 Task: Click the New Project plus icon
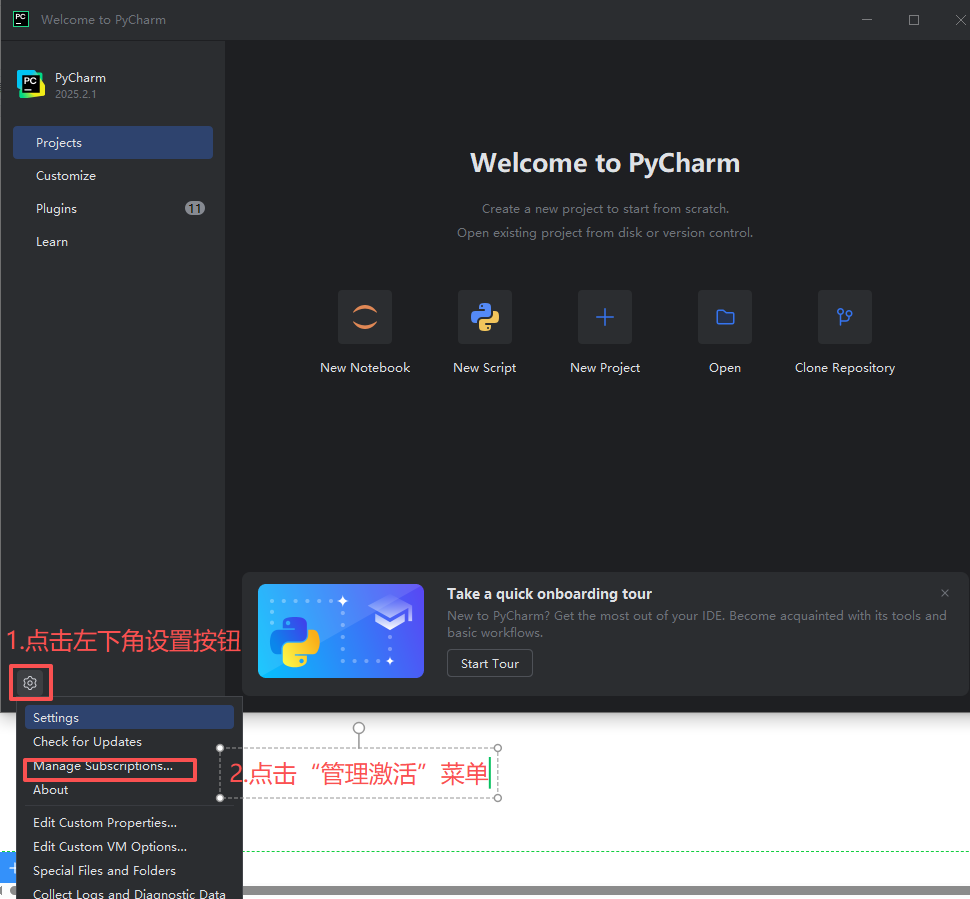[x=605, y=317]
